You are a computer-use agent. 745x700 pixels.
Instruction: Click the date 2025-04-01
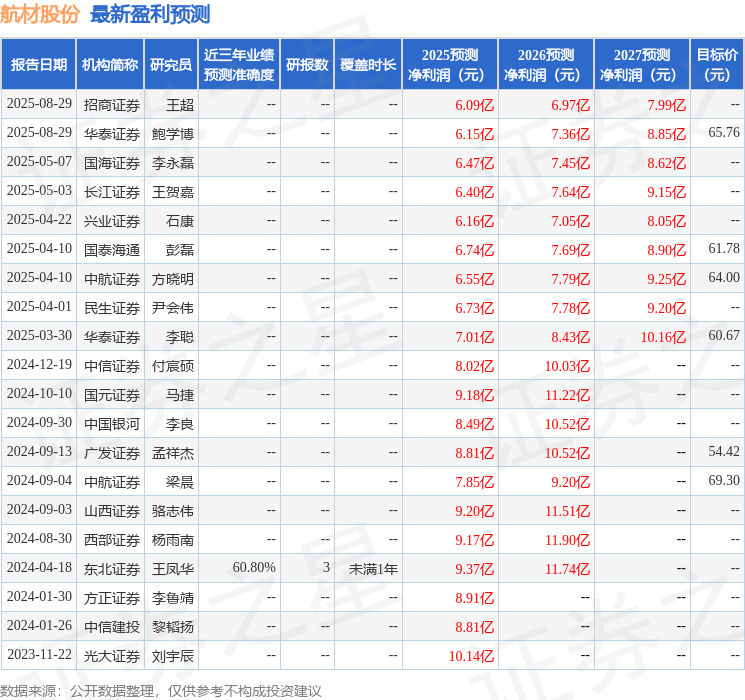point(39,307)
